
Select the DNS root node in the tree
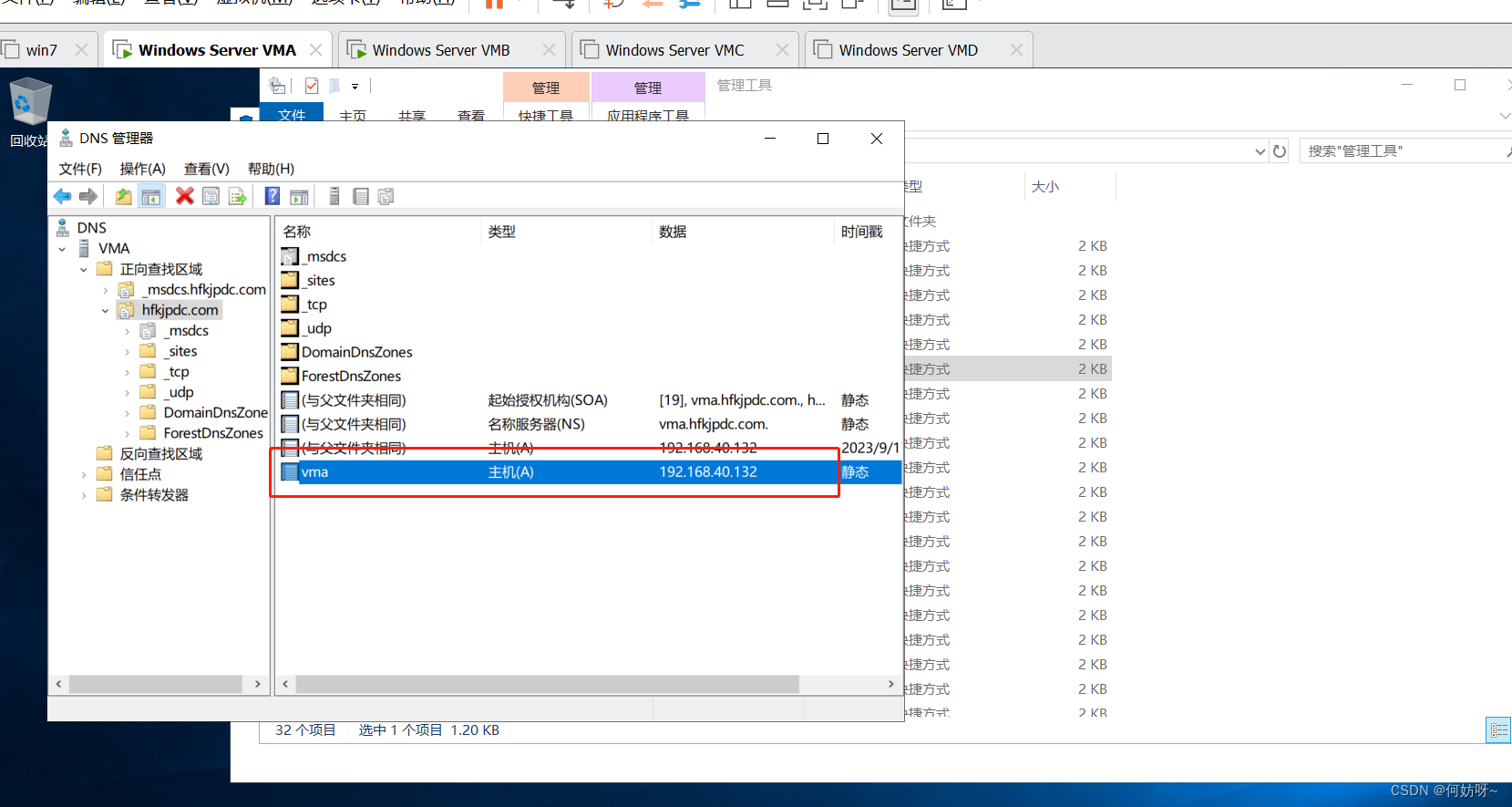pyautogui.click(x=91, y=228)
